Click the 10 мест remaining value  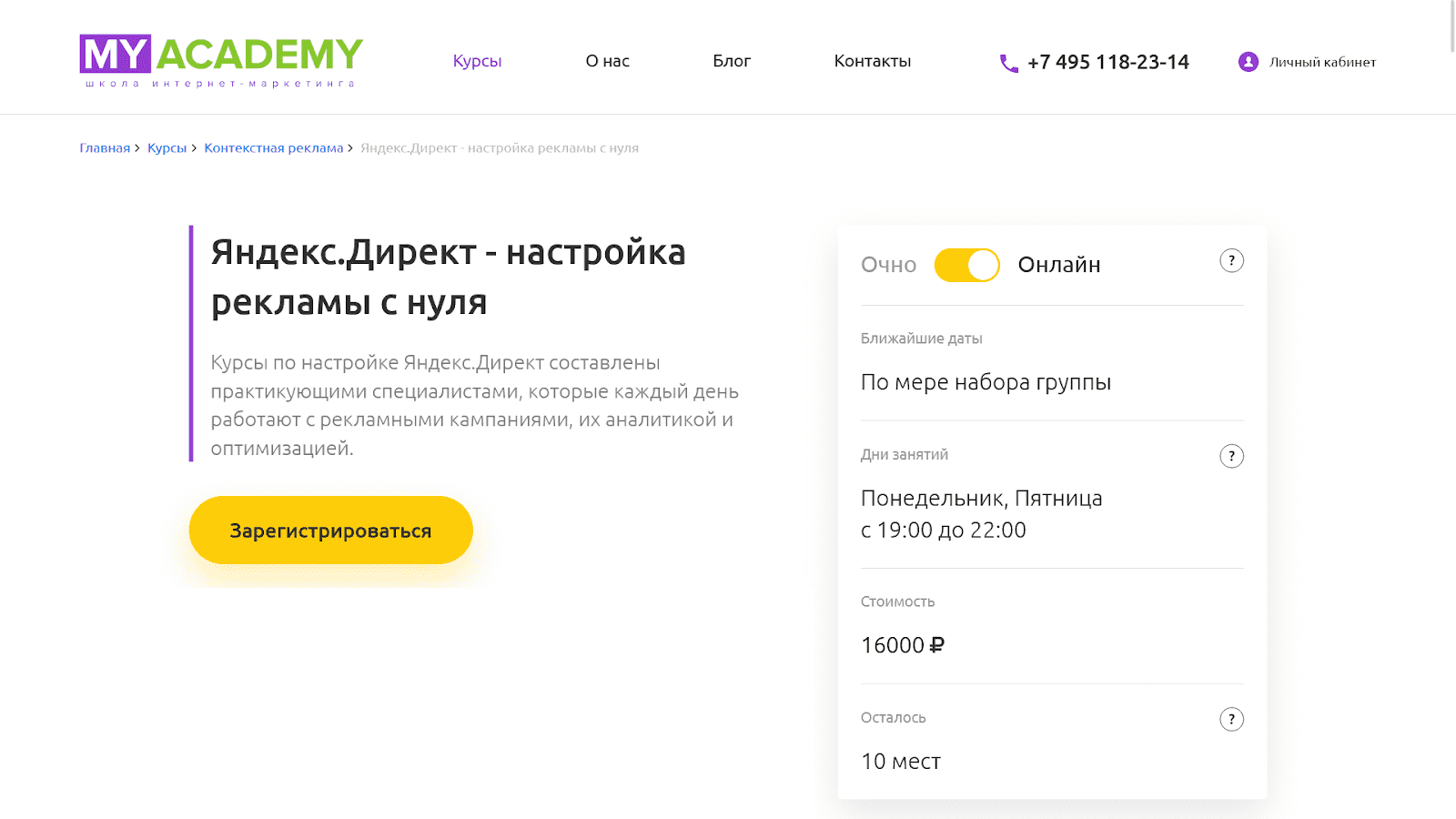pos(901,762)
